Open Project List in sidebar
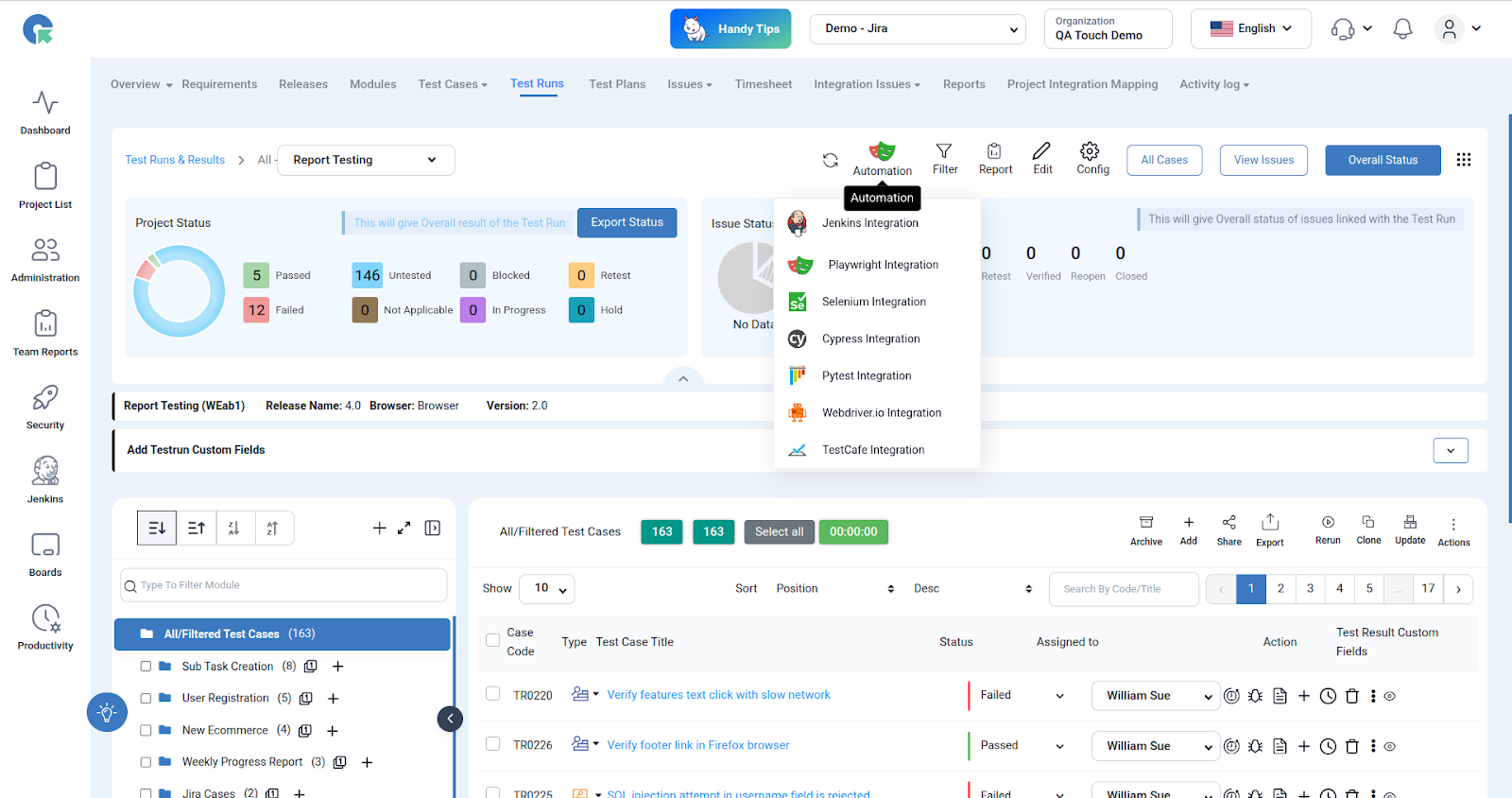Image resolution: width=1512 pixels, height=798 pixels. tap(45, 185)
